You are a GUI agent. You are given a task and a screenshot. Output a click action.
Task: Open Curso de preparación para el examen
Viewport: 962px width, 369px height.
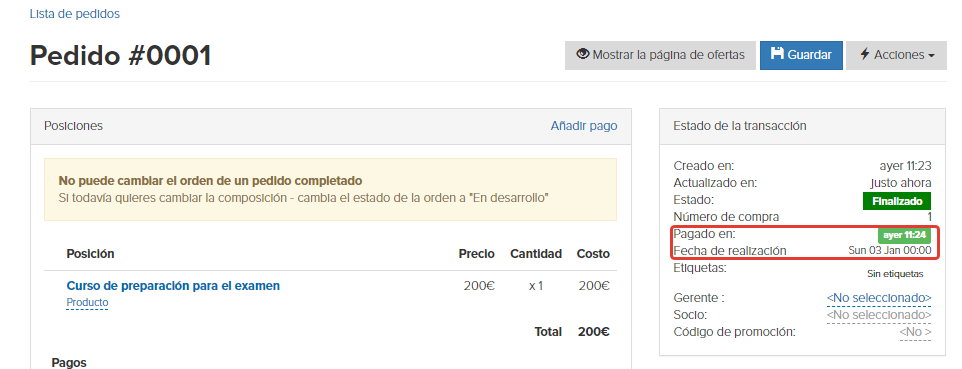[x=173, y=285]
